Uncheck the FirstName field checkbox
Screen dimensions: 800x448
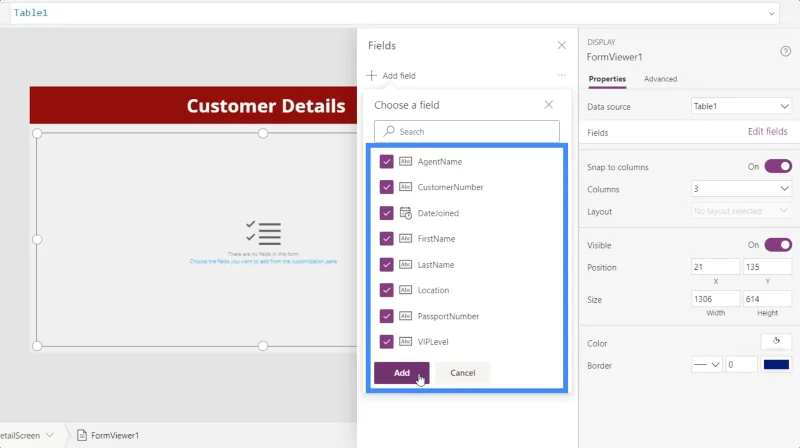pyautogui.click(x=386, y=238)
